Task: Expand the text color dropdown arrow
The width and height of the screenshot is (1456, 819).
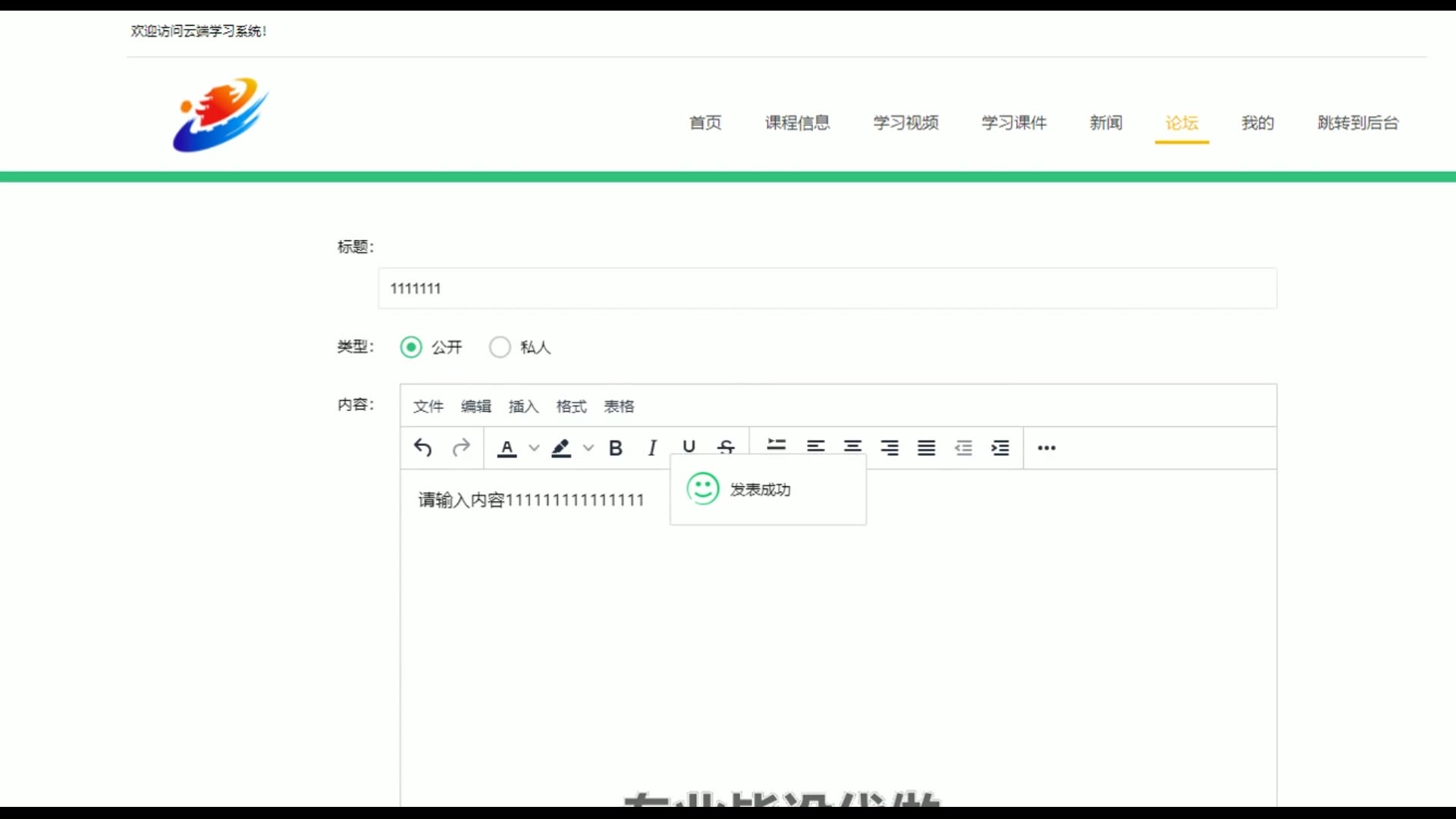Action: [x=534, y=448]
